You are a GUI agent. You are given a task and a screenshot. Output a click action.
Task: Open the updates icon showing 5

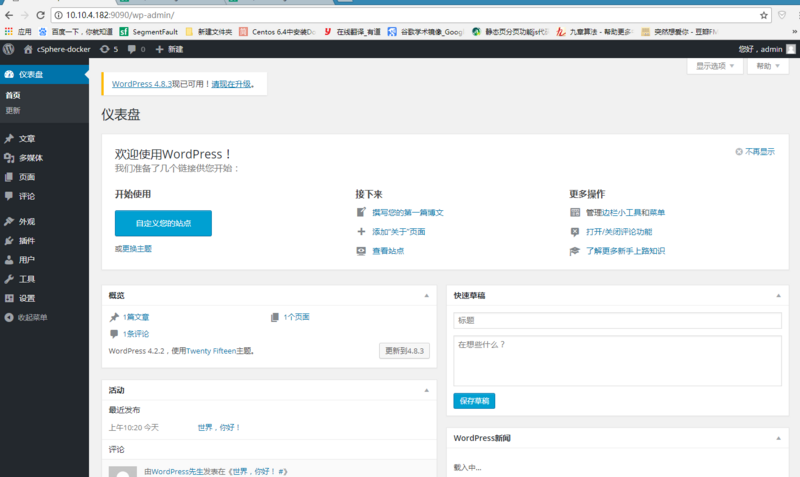pos(109,49)
